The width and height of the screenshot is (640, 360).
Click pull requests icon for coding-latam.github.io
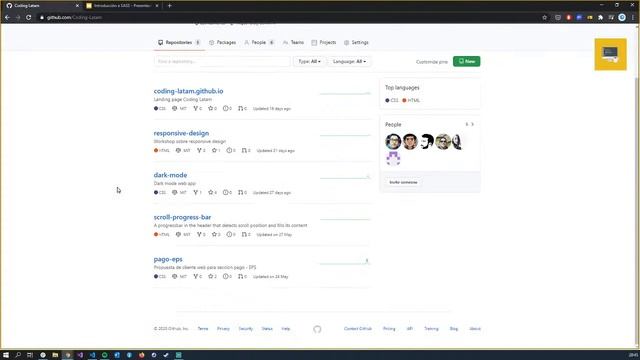(x=240, y=109)
